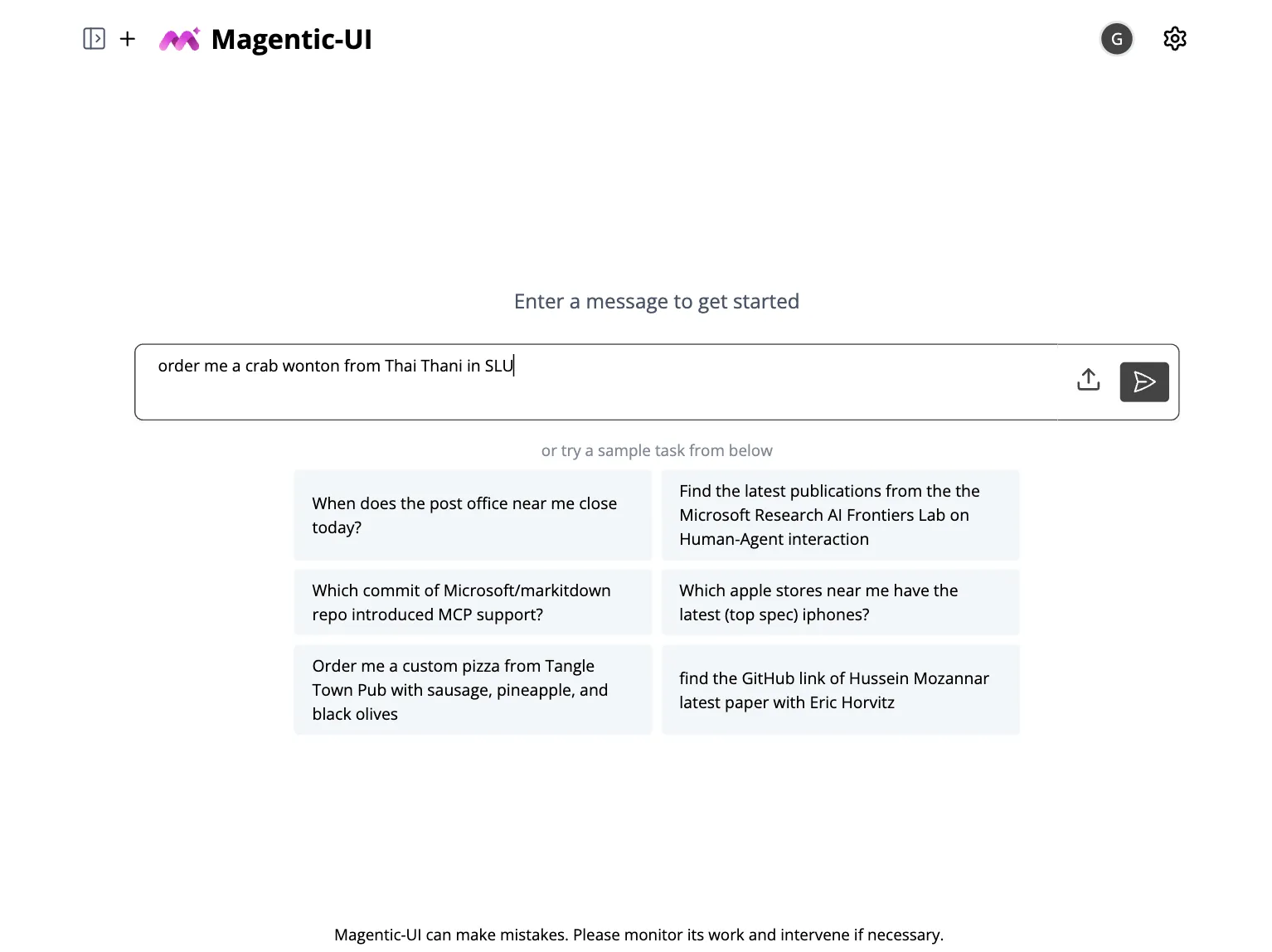Send the message with the arrow button
This screenshot has height=952, width=1272.
click(1143, 382)
